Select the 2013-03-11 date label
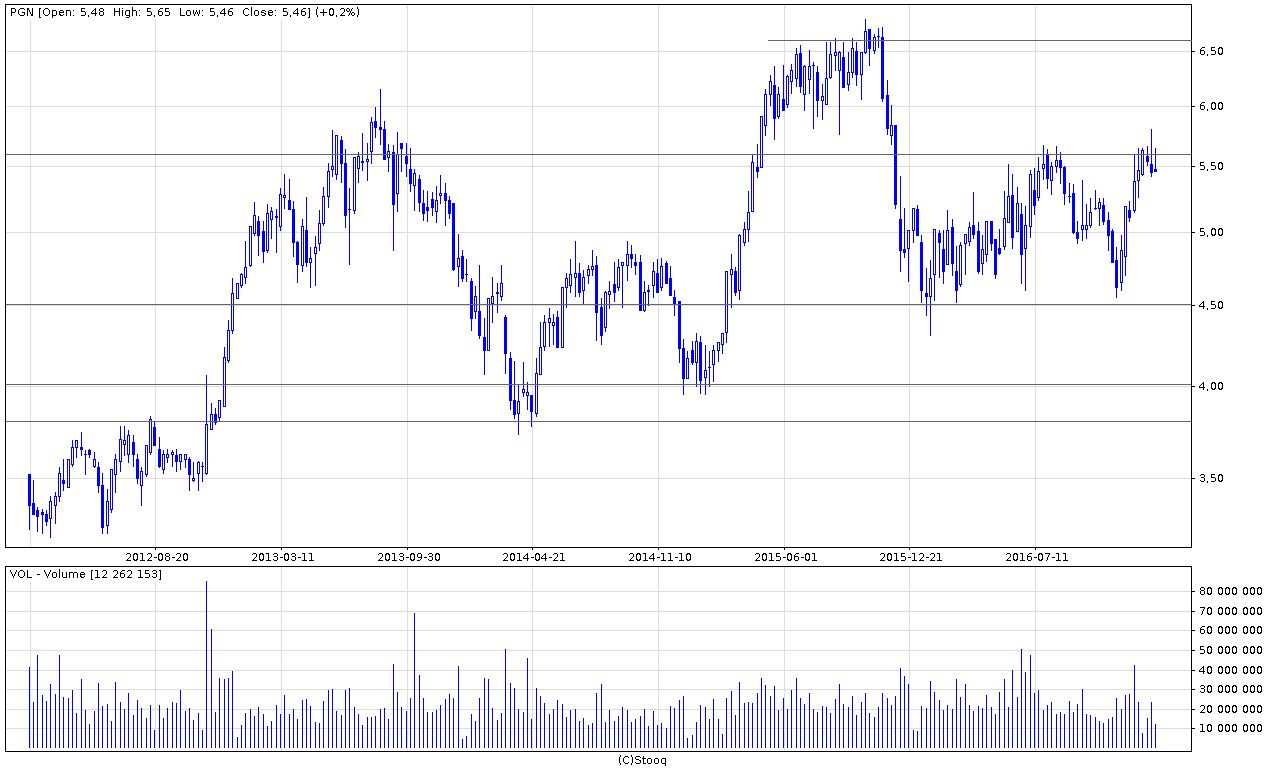The width and height of the screenshot is (1280, 768). (x=283, y=557)
